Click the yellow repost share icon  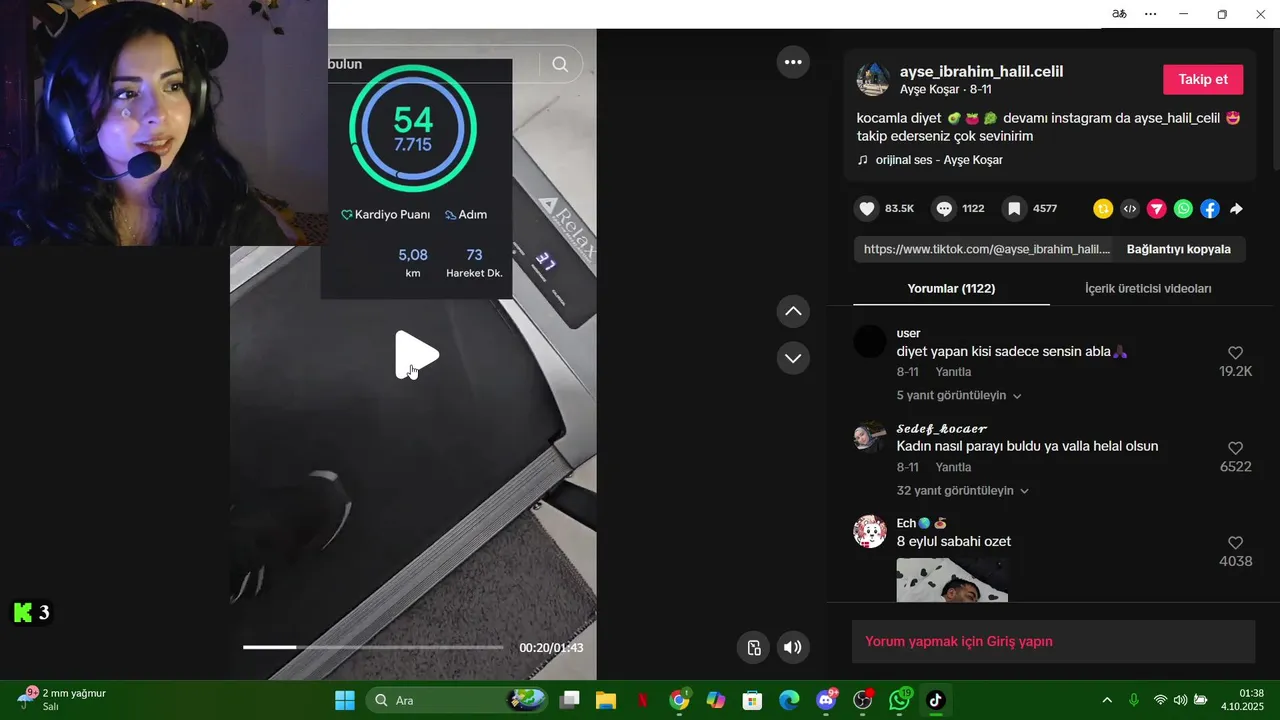(x=1103, y=209)
